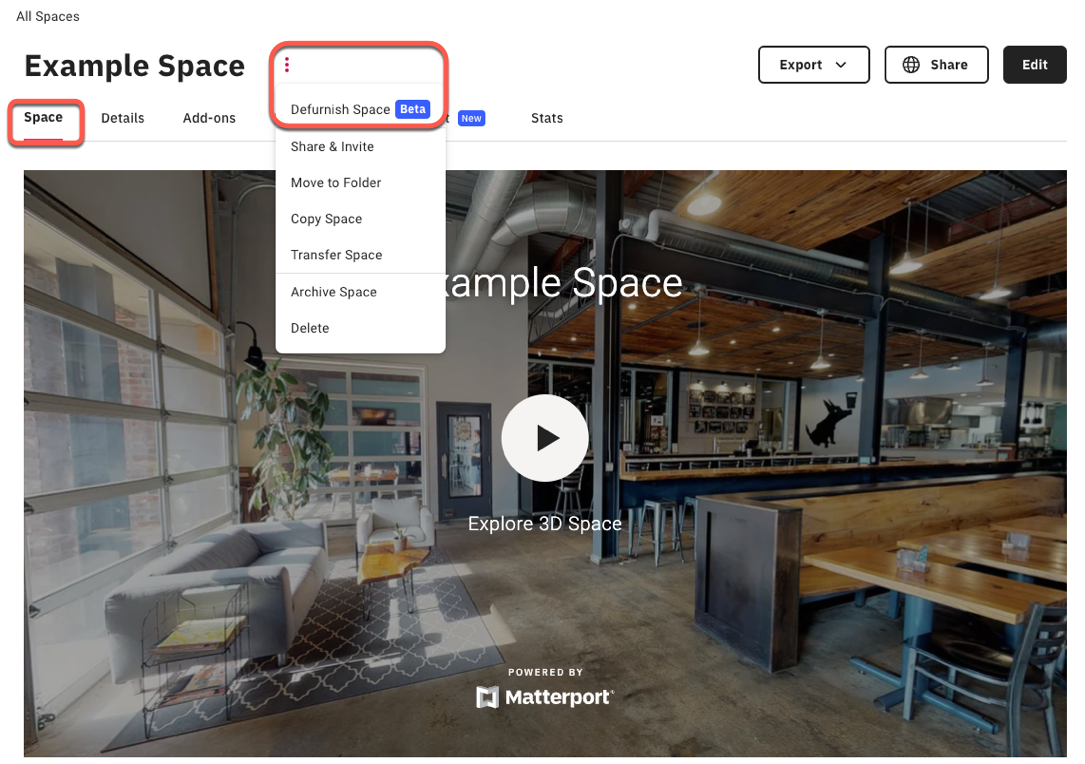This screenshot has width=1085, height=764.
Task: Click the Share button label
Action: (949, 64)
